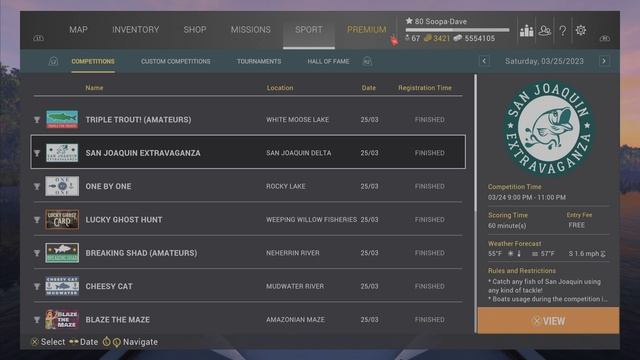The image size is (640, 360).
Task: Click trophy icon beside Lucky Ghost Hunt
Action: 37,220
